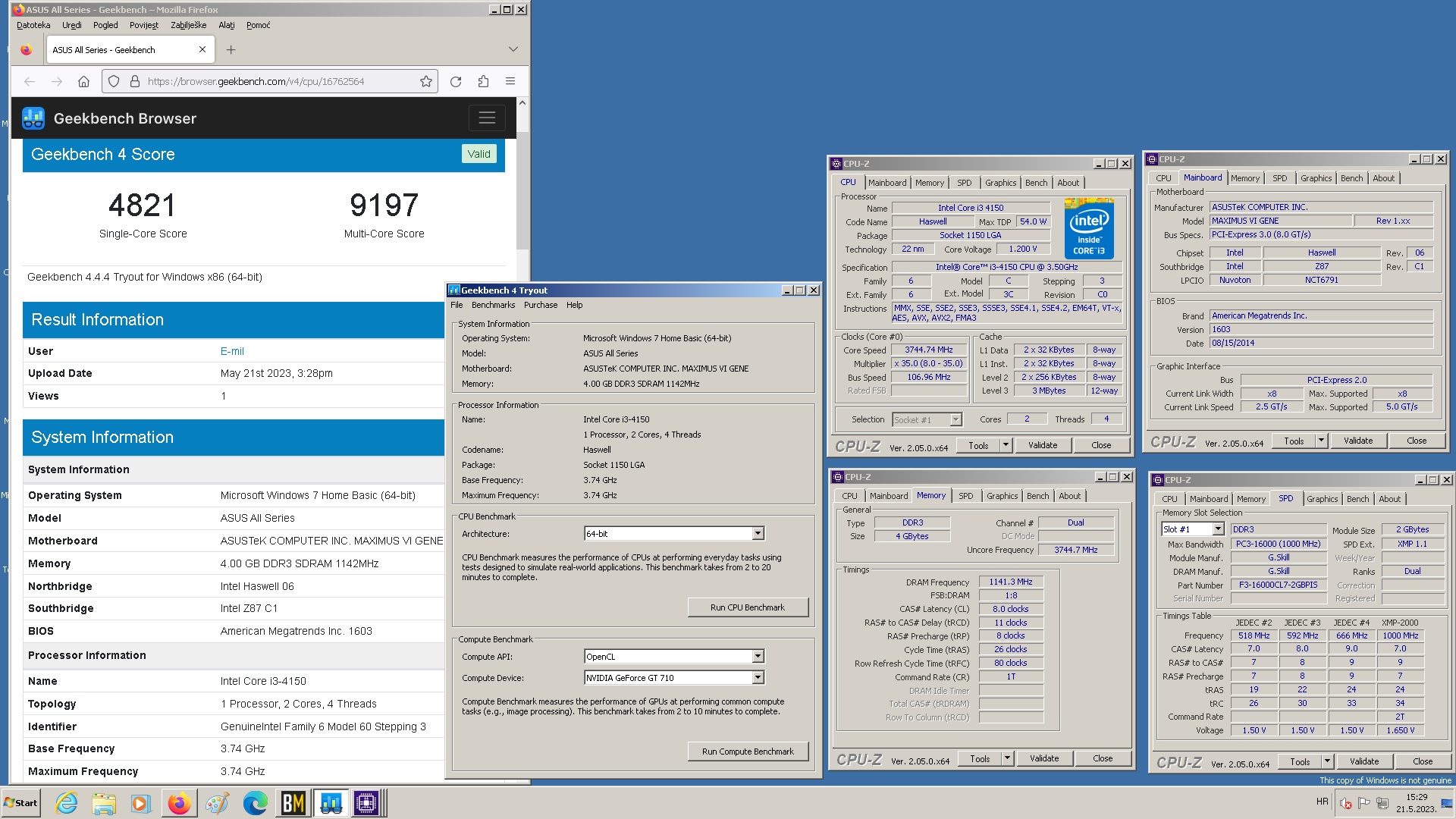
Task: Click Core Speed value 3744.74 MHz
Action: pyautogui.click(x=928, y=350)
